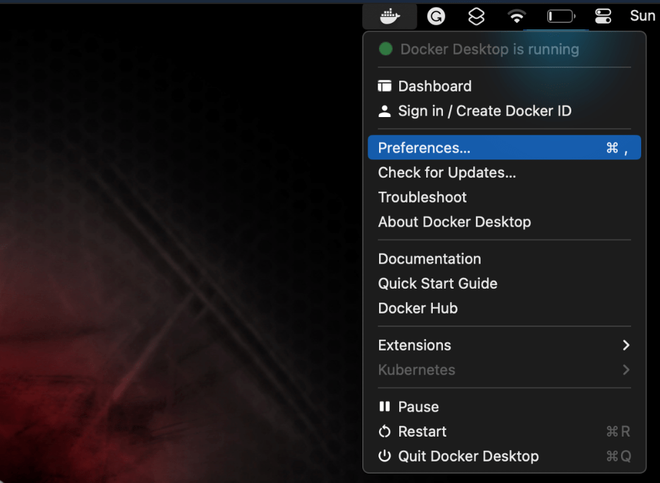This screenshot has height=483, width=660.
Task: Click the person icon beside Sign in
Action: click(384, 111)
